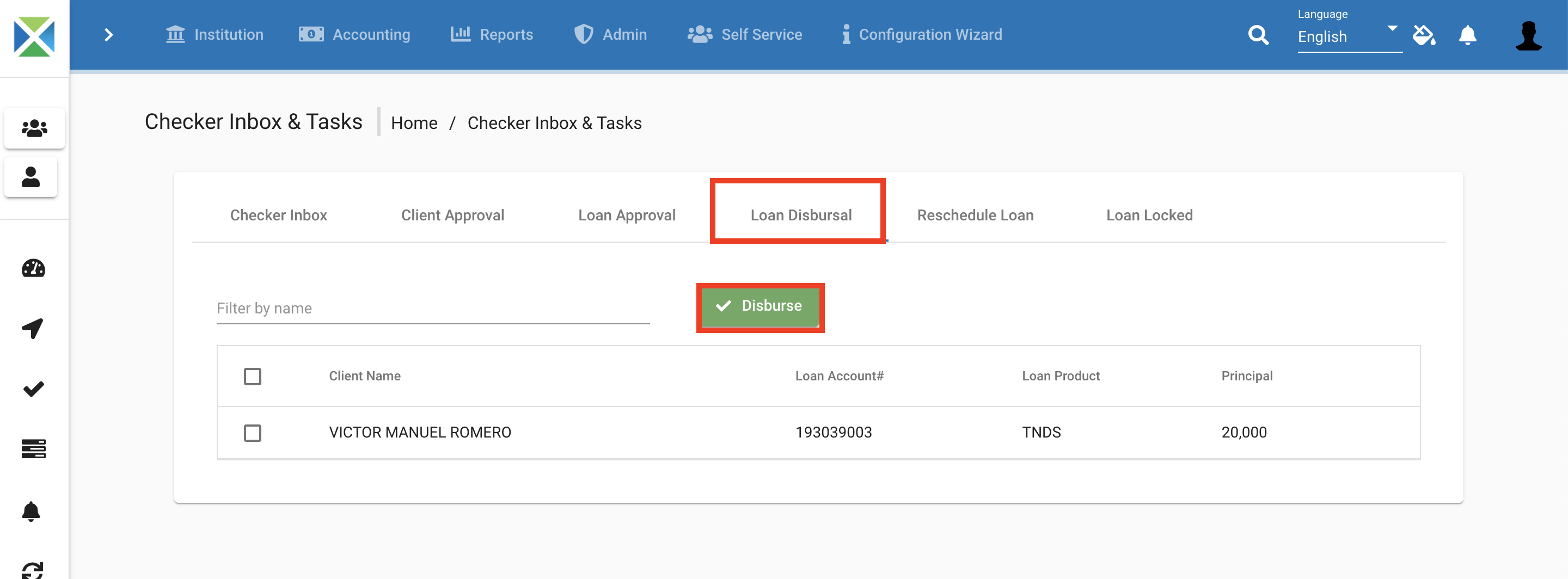The image size is (1568, 579).
Task: Check the box for Victor Manuel Romero
Action: pyautogui.click(x=252, y=433)
